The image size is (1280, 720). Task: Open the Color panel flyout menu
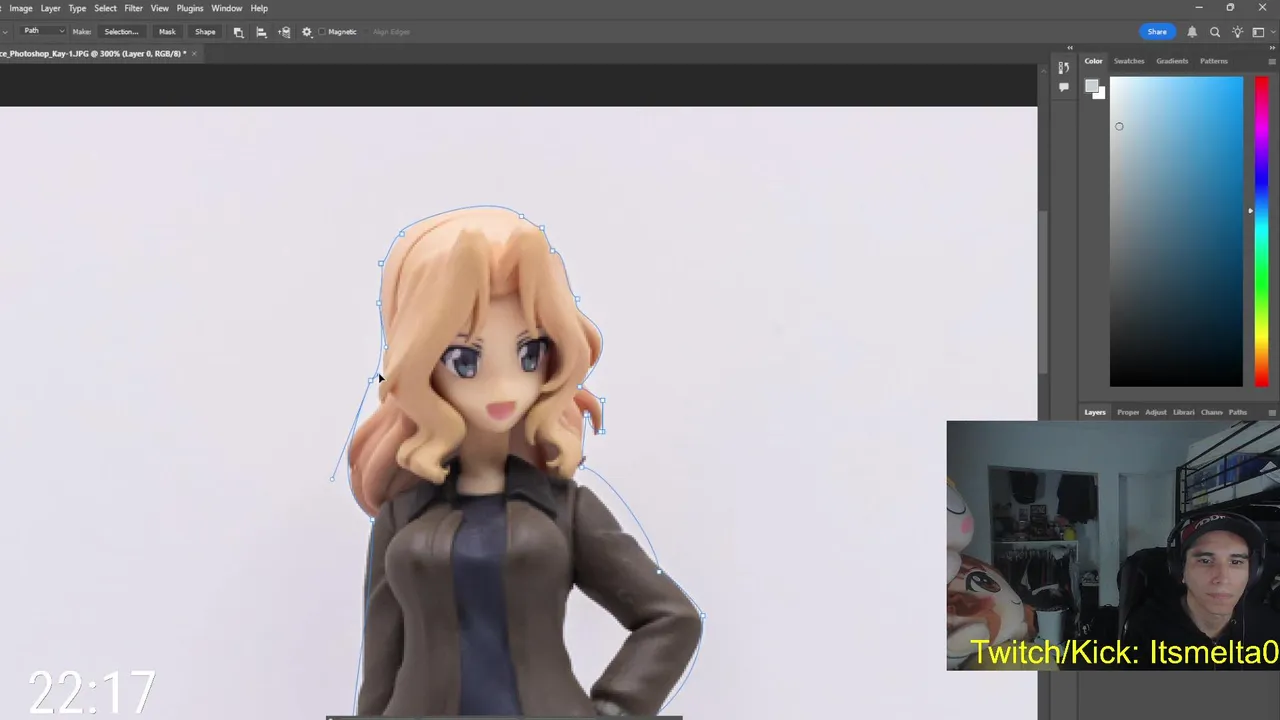point(1272,61)
